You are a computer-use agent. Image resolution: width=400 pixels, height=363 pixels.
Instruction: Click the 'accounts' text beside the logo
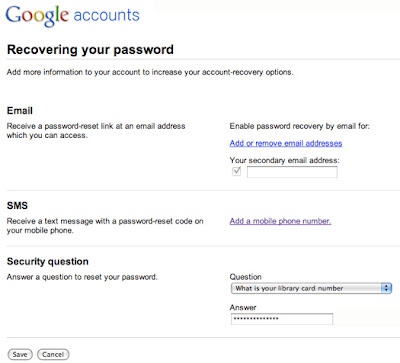tap(106, 15)
